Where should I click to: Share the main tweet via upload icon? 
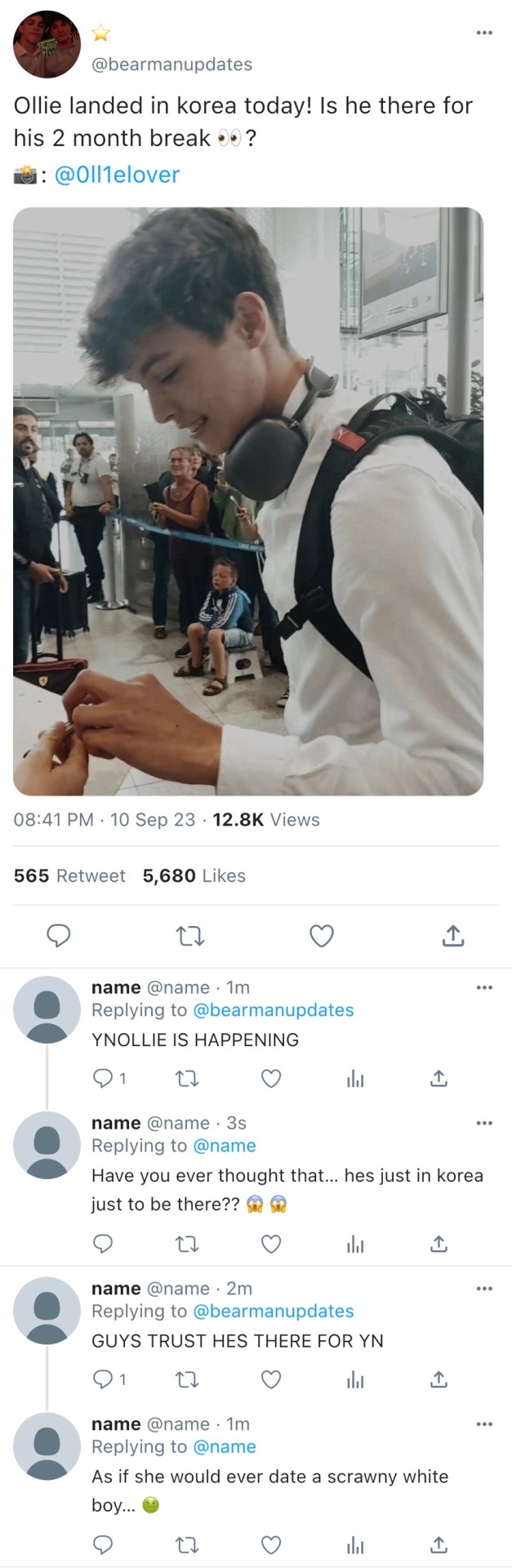[x=453, y=935]
